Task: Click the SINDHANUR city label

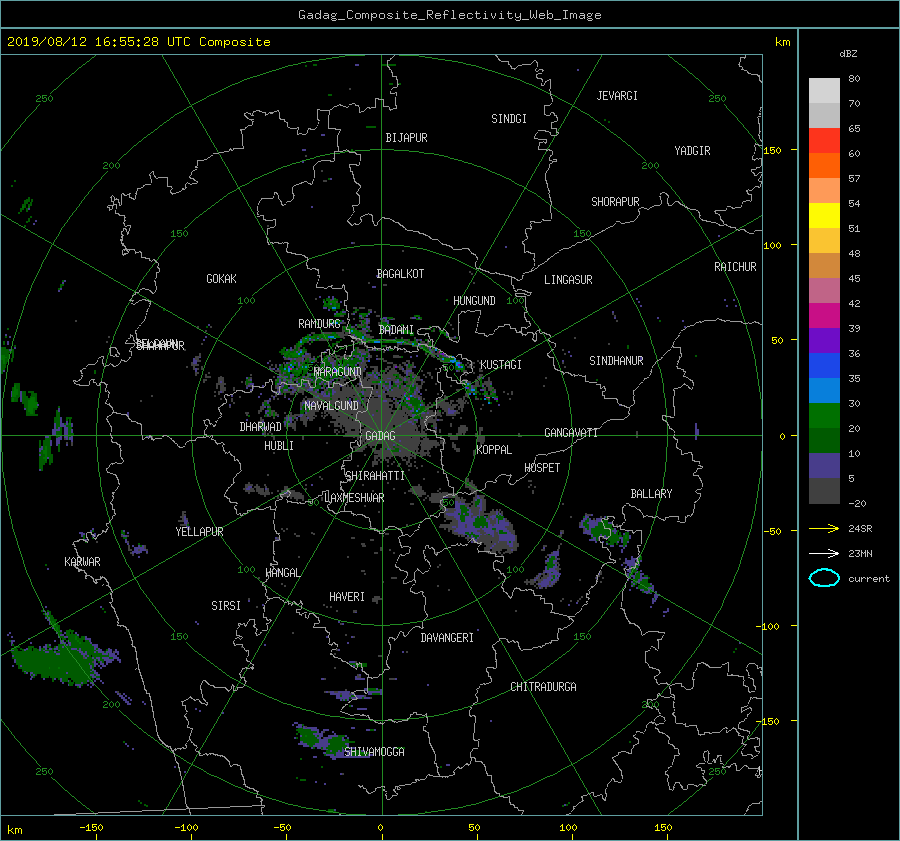Action: point(616,361)
